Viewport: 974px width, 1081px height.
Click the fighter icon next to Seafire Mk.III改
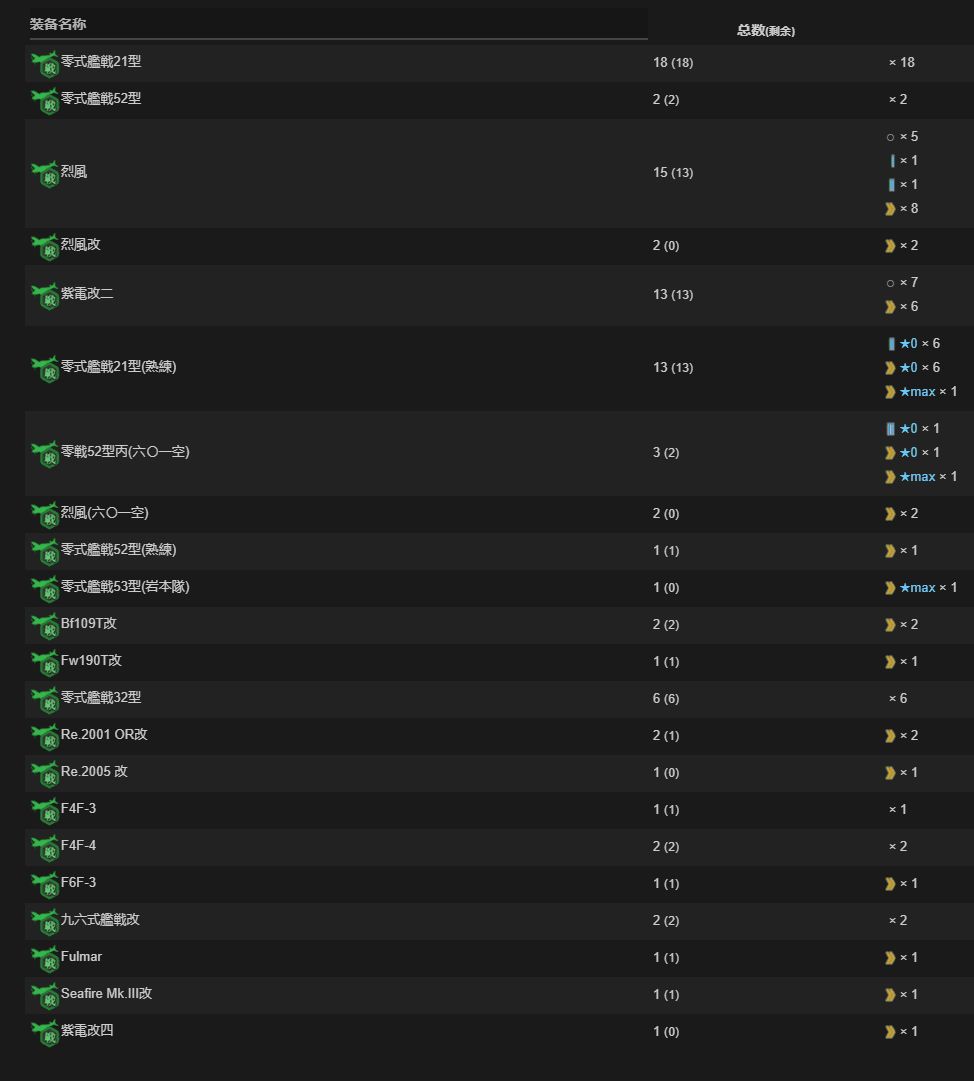45,996
